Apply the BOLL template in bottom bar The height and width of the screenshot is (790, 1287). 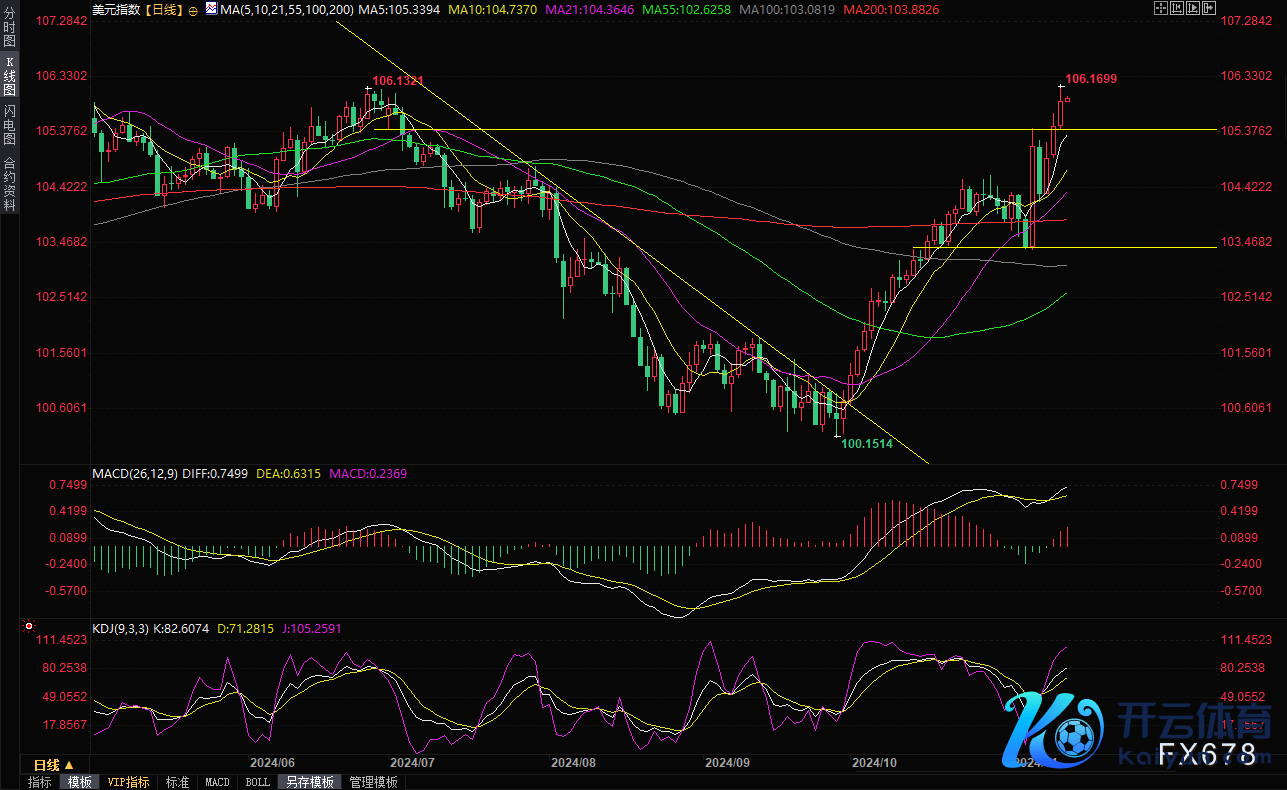pyautogui.click(x=257, y=782)
